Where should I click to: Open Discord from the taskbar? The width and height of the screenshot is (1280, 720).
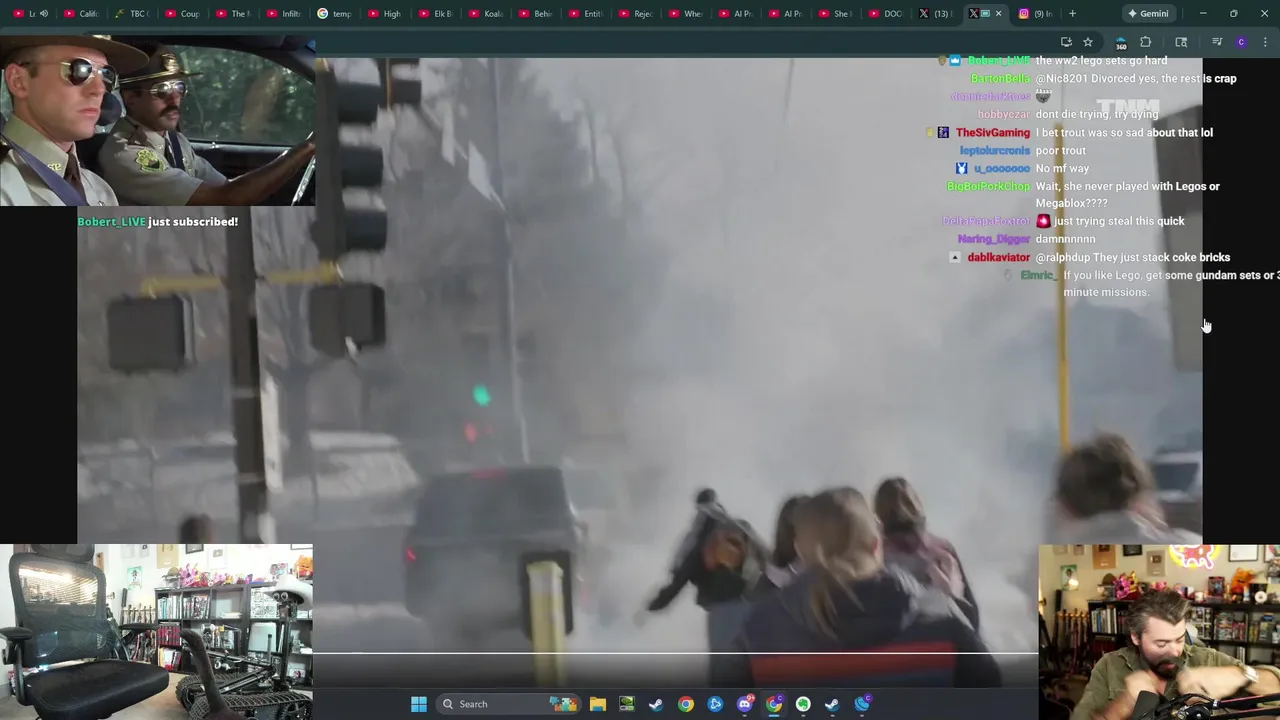coord(744,704)
